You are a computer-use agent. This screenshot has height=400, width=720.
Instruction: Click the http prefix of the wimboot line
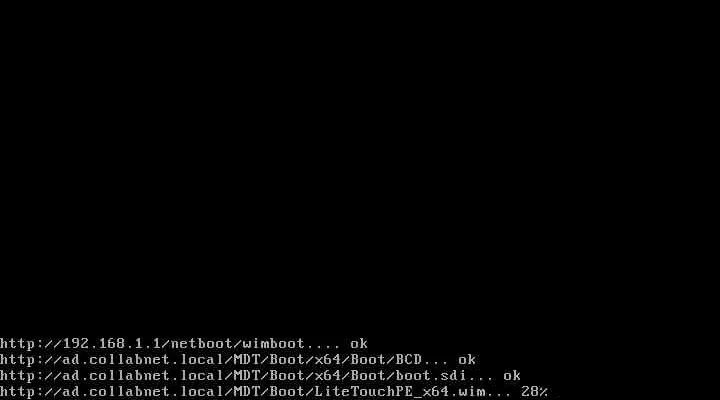point(17,344)
